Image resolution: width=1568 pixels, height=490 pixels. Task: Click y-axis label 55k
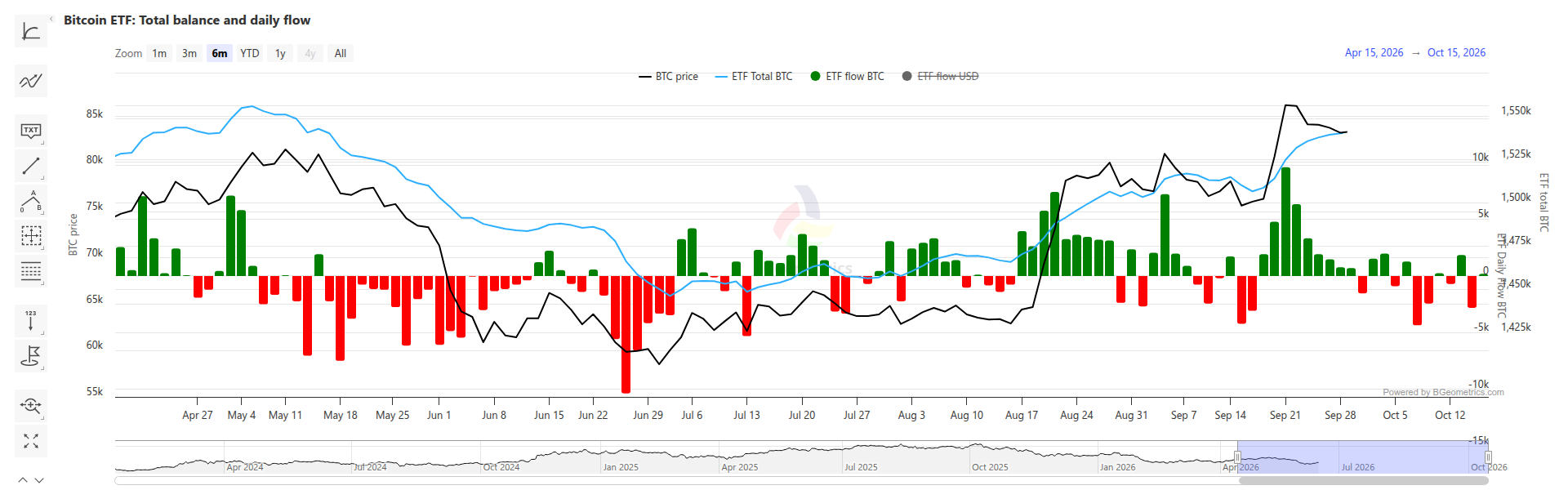pyautogui.click(x=95, y=391)
